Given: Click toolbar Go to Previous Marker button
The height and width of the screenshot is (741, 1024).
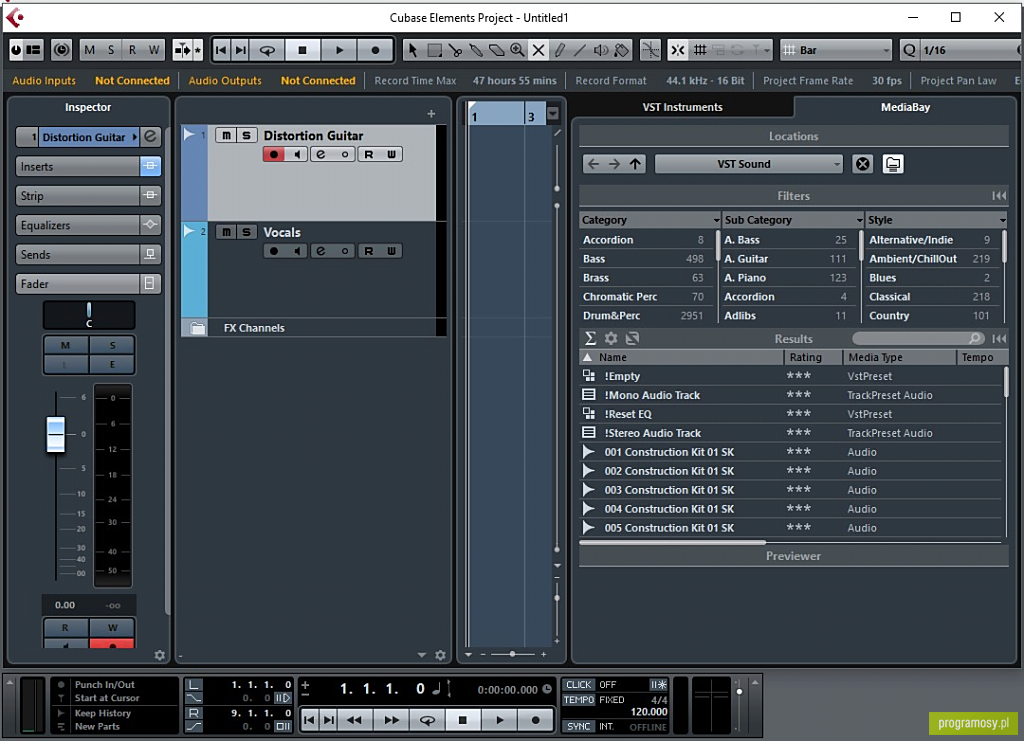Looking at the screenshot, I should pos(221,50).
